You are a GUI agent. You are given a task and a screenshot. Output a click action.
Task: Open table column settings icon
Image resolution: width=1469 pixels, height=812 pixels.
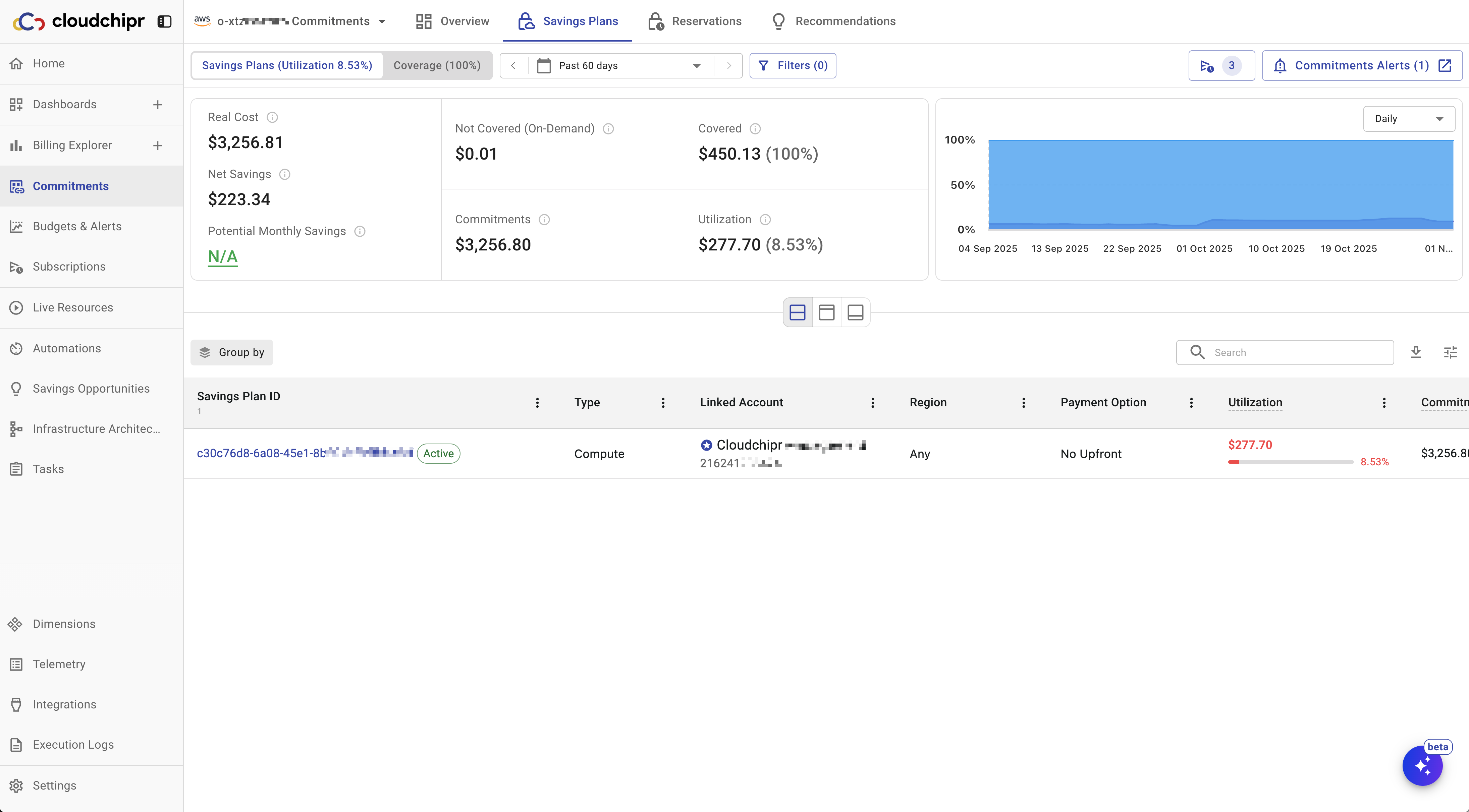point(1450,352)
